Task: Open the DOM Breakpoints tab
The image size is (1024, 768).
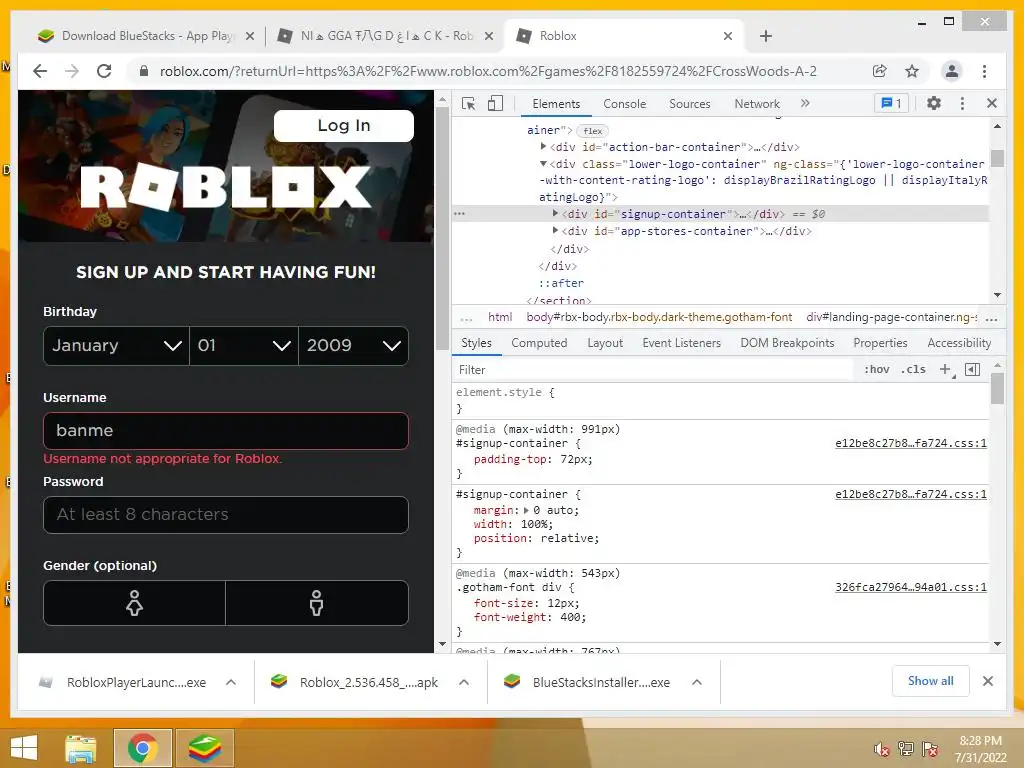Action: coord(787,343)
